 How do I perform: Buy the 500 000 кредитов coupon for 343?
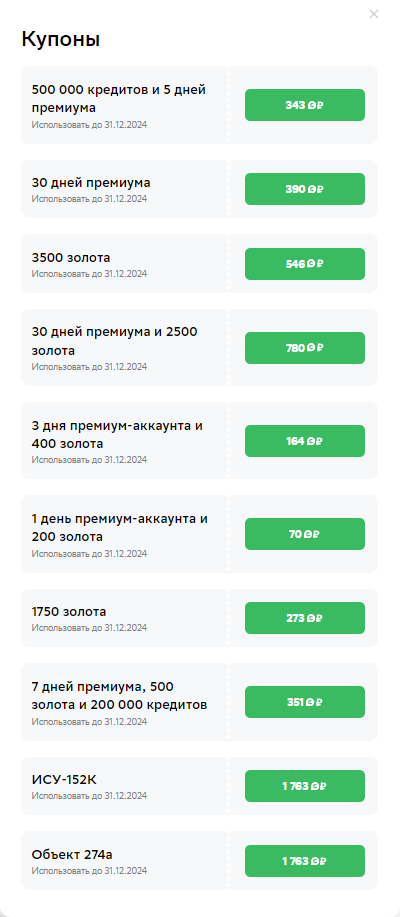click(x=305, y=105)
